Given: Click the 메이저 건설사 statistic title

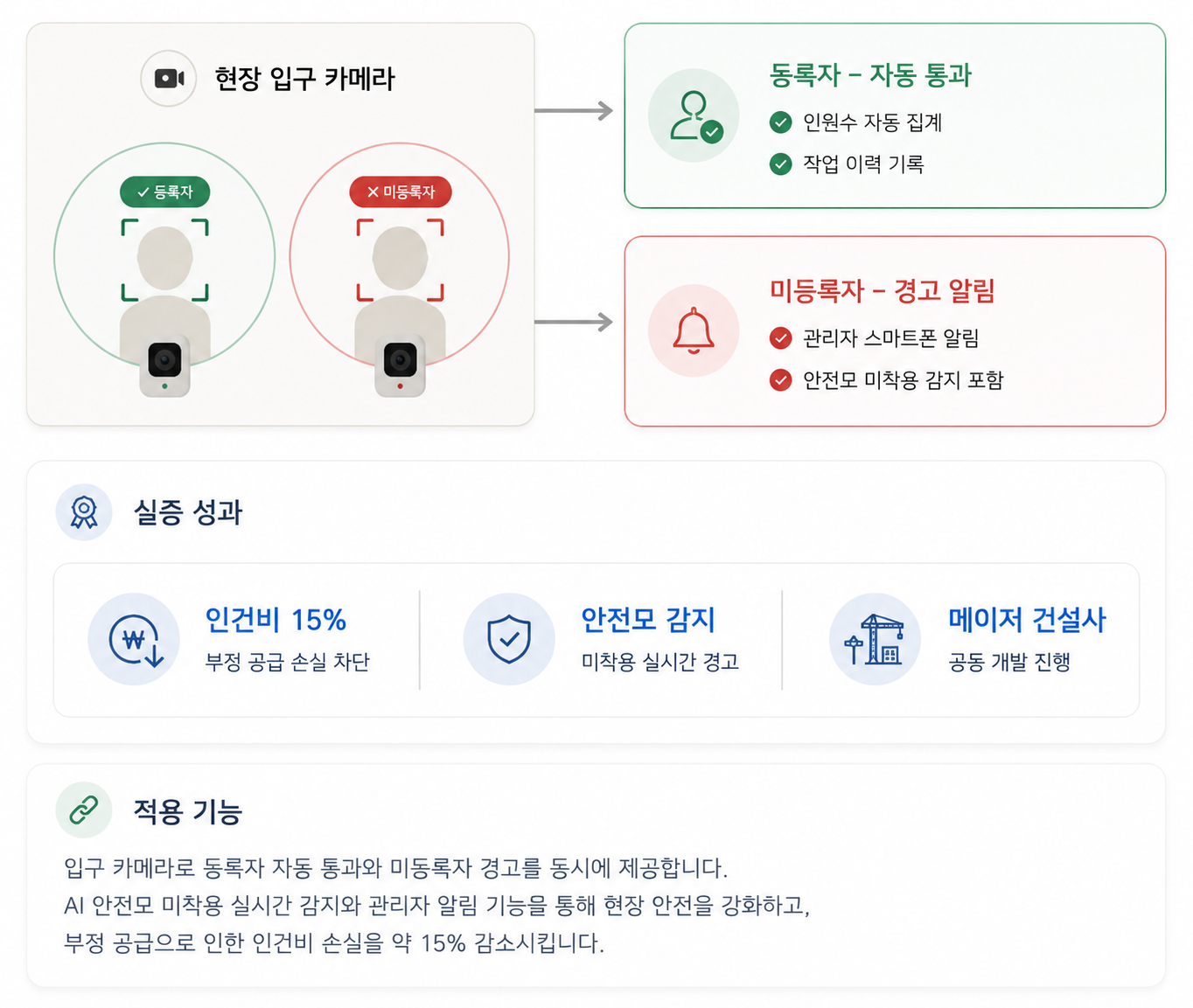Looking at the screenshot, I should pos(1027,620).
